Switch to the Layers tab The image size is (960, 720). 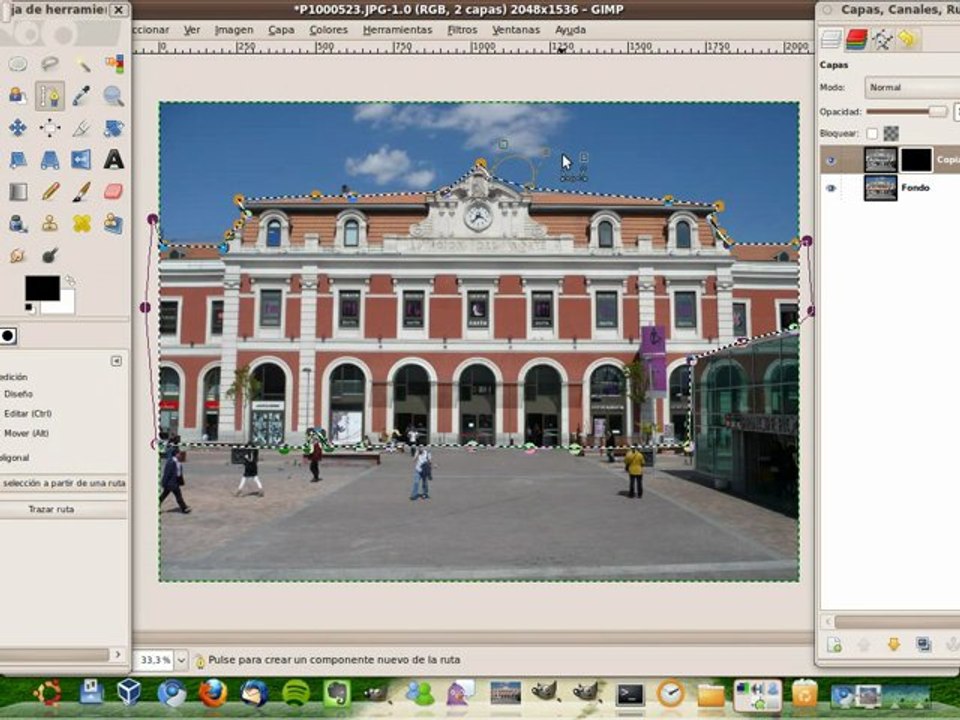[831, 40]
